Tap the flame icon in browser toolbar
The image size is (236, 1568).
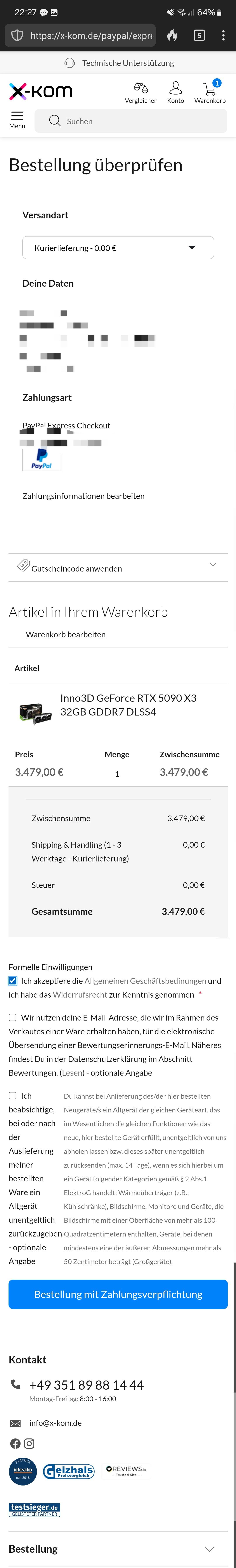(172, 35)
